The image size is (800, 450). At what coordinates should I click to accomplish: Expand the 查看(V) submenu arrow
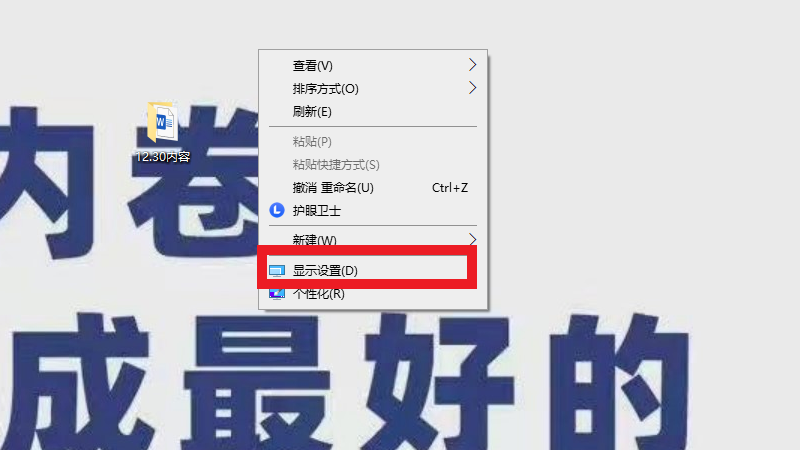coord(472,65)
